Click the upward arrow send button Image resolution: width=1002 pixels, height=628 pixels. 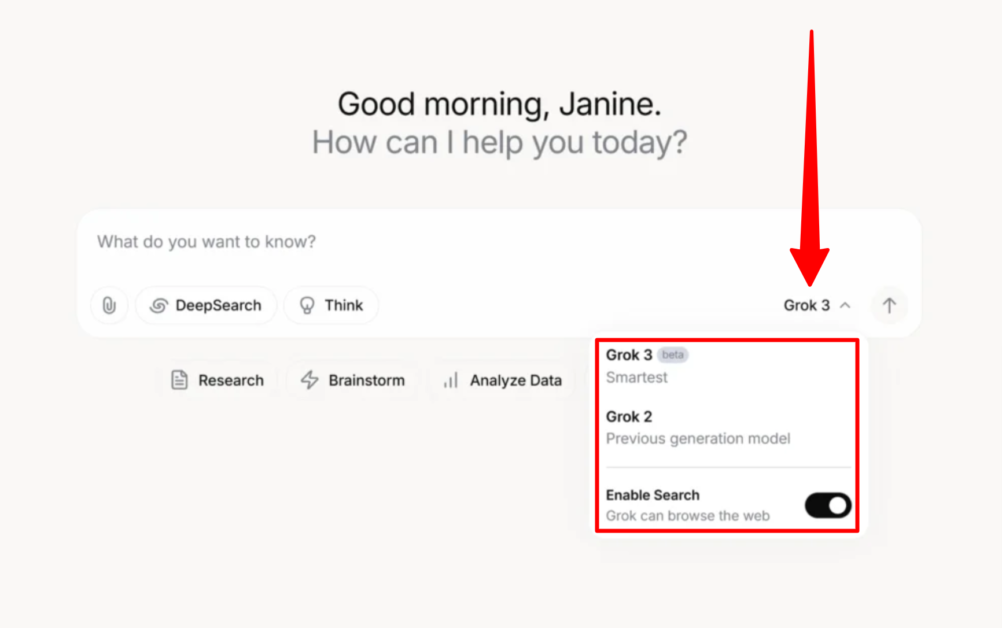pyautogui.click(x=889, y=305)
